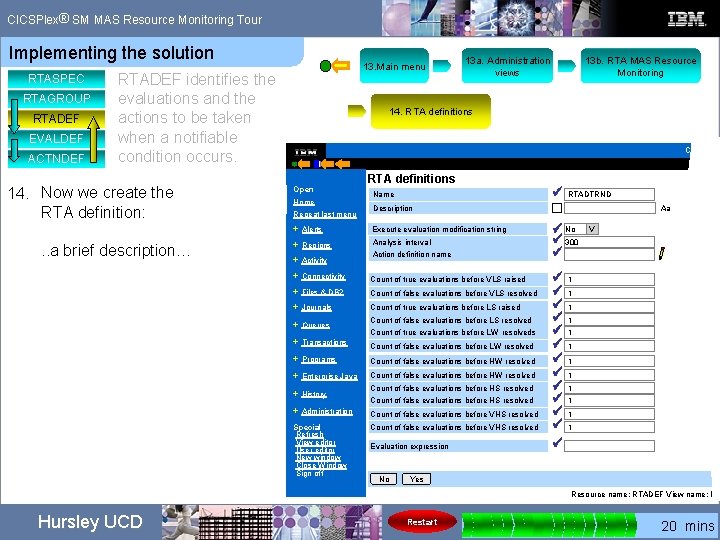
Task: Select the RTASPEC box in the hierarchy
Action: pyautogui.click(x=56, y=79)
